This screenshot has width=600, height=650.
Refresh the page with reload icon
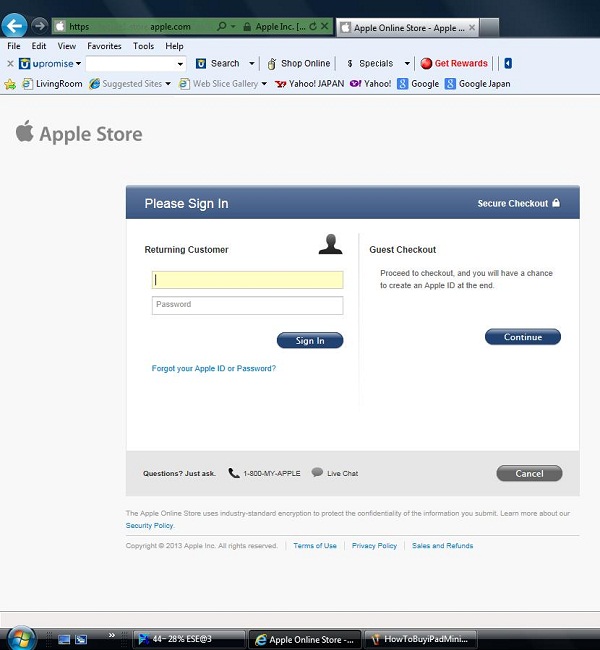pyautogui.click(x=313, y=27)
